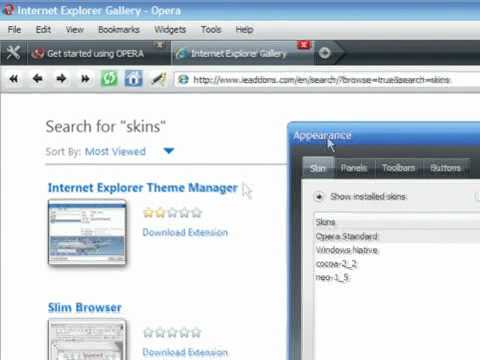Click Download Extension under Theme Manager
Image resolution: width=480 pixels, height=360 pixels.
[x=185, y=232]
